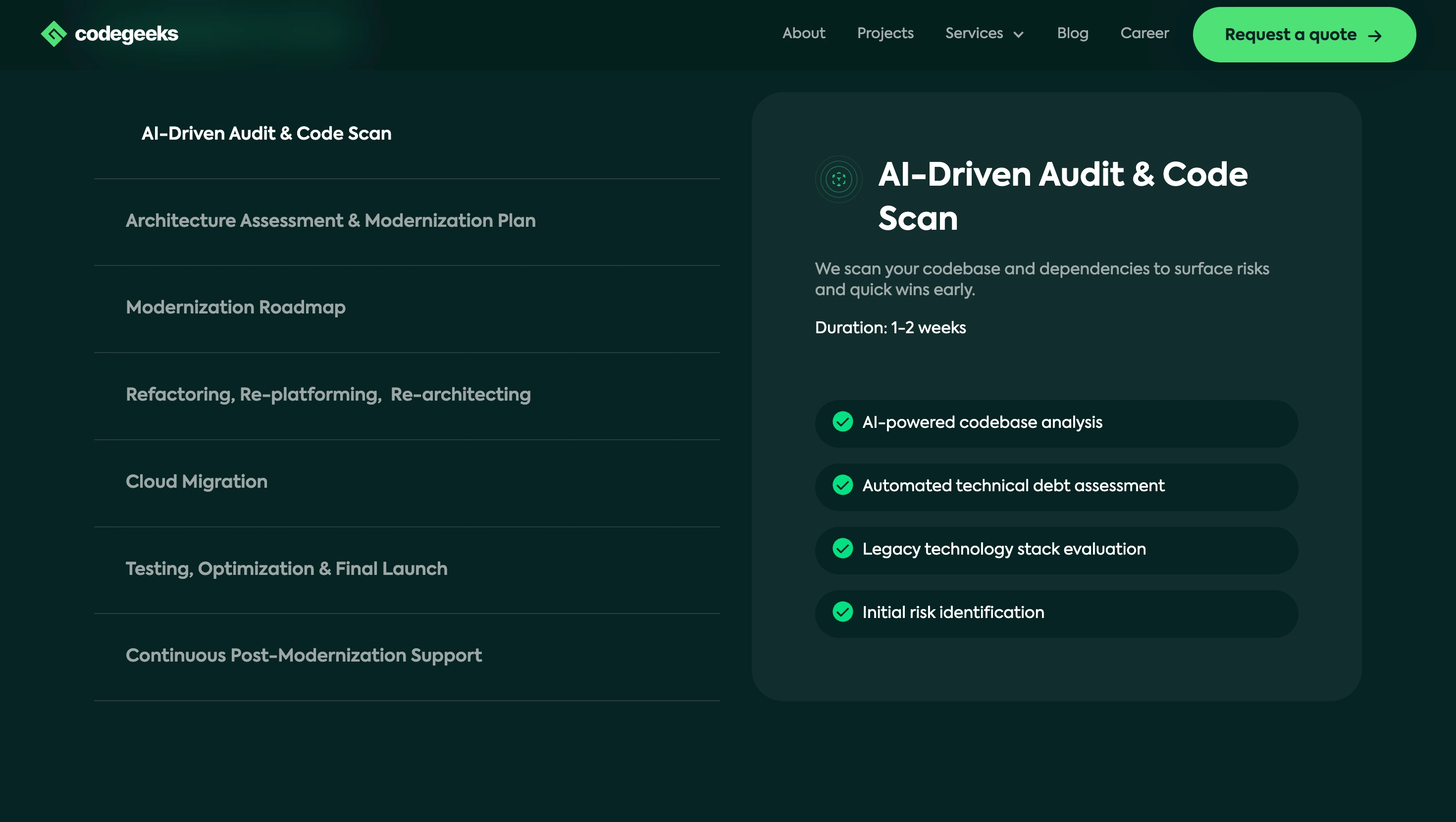Click the codegeeks diamond logo icon
The height and width of the screenshot is (822, 1456).
53,34
